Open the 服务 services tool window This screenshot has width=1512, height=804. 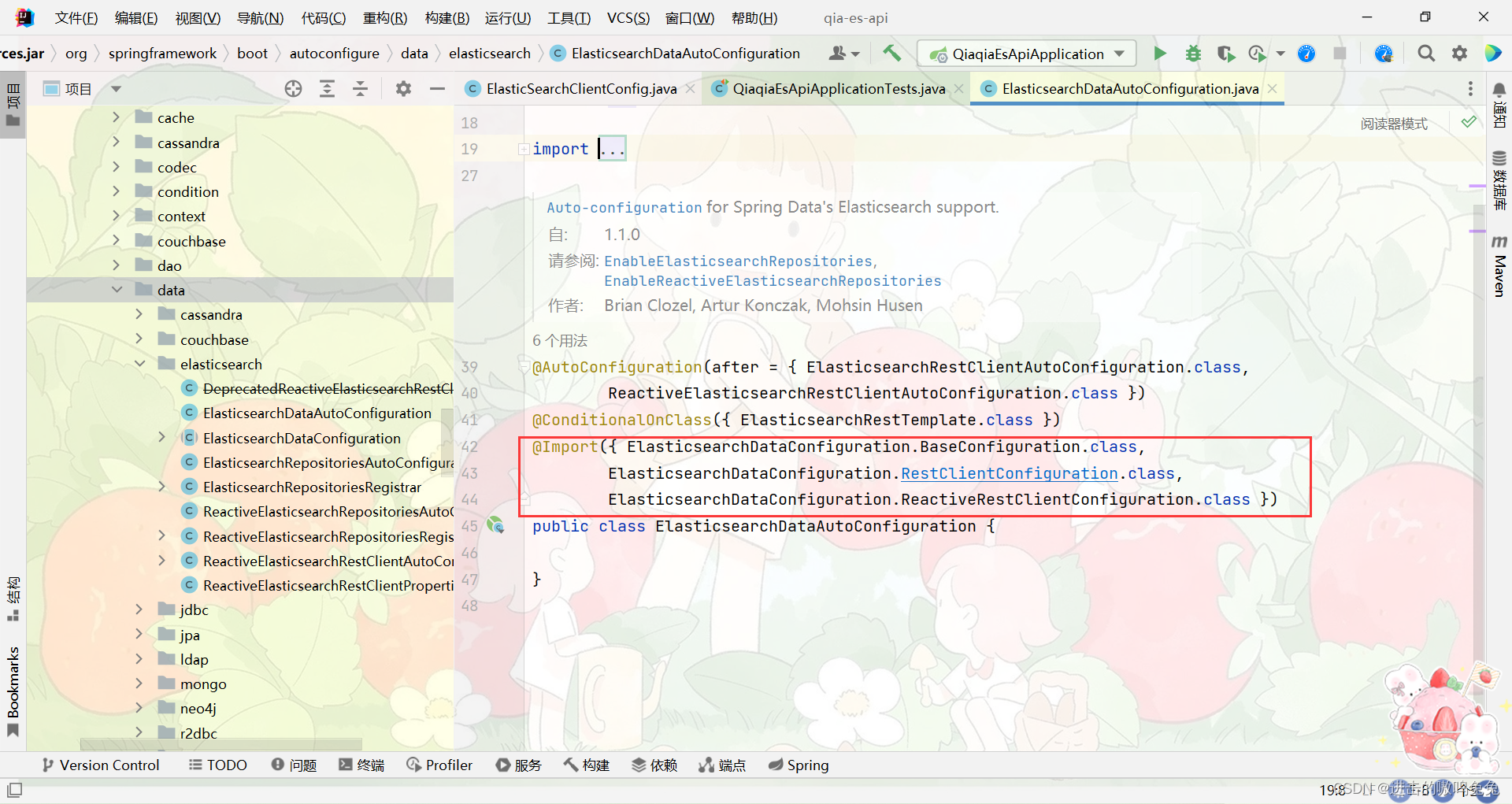click(519, 765)
